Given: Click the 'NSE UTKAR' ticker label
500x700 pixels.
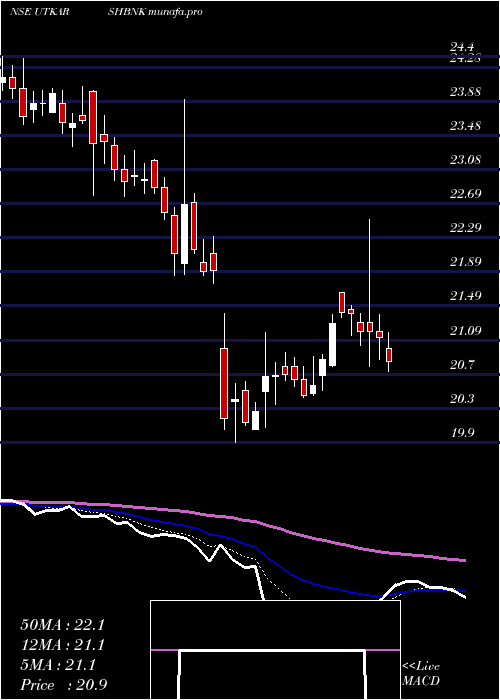Looking at the screenshot, I should [x=39, y=12].
